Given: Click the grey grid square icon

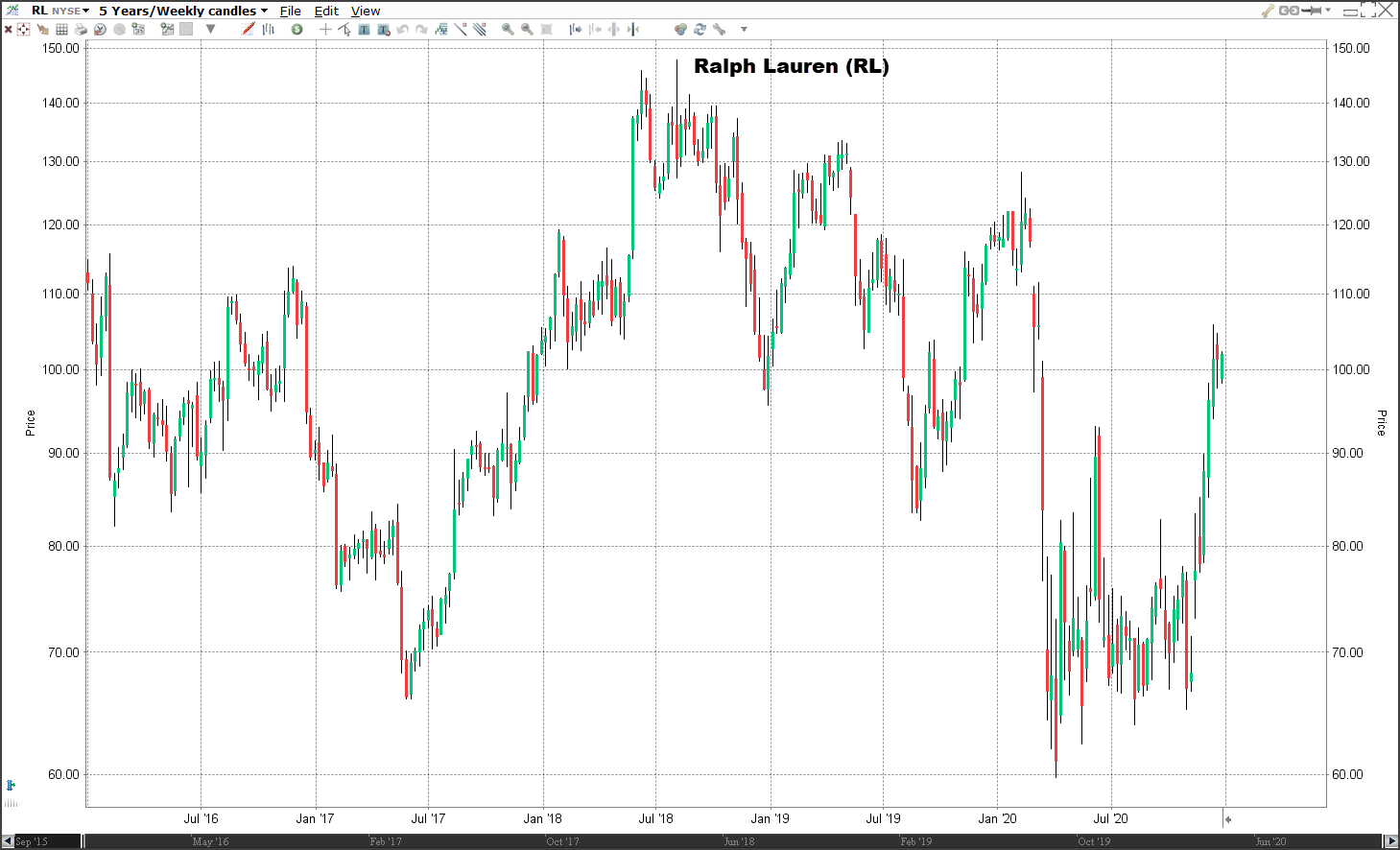Looking at the screenshot, I should click(186, 30).
